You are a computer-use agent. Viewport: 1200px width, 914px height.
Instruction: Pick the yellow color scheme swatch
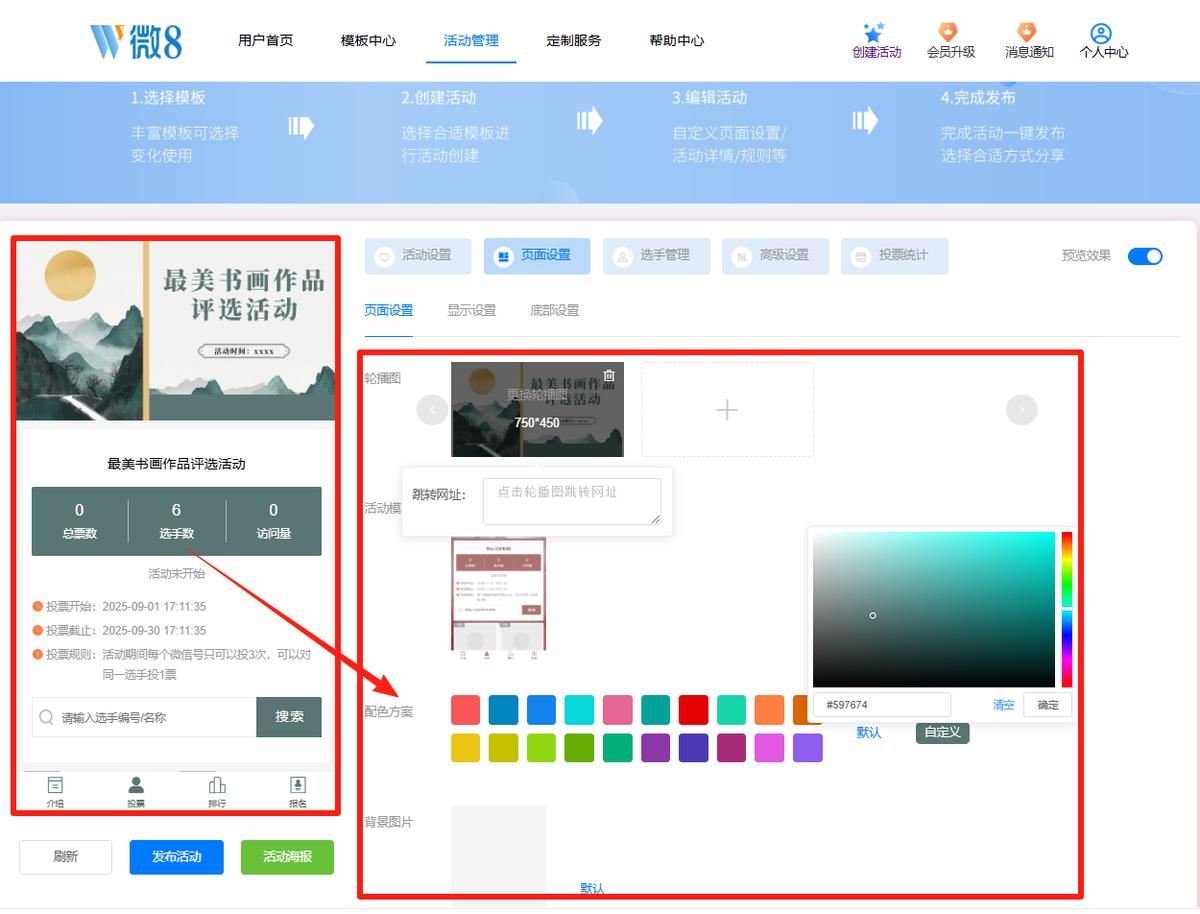466,748
